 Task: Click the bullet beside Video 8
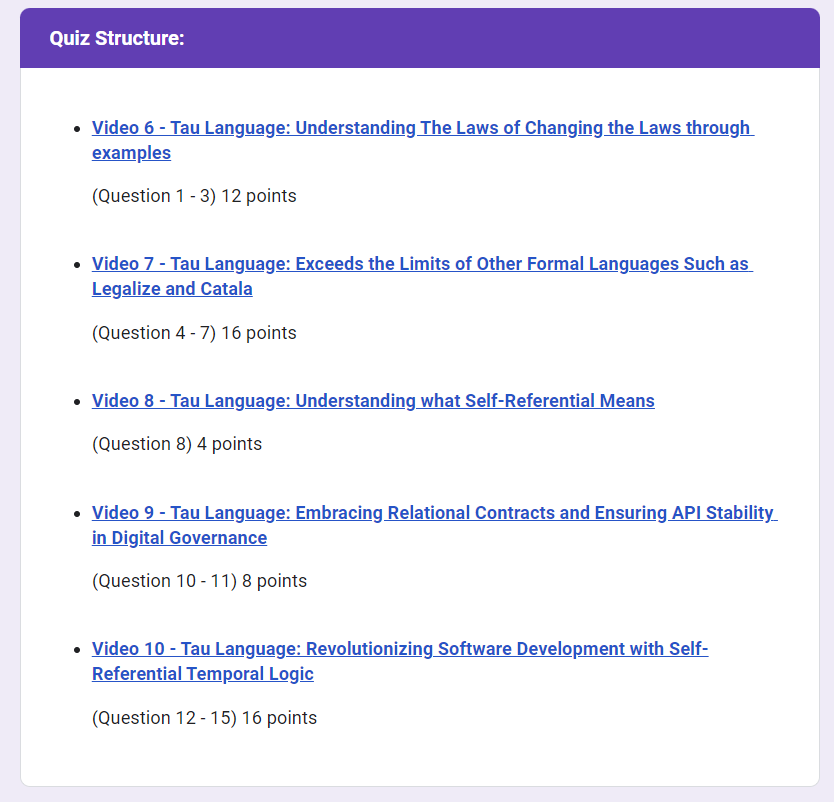click(x=78, y=402)
